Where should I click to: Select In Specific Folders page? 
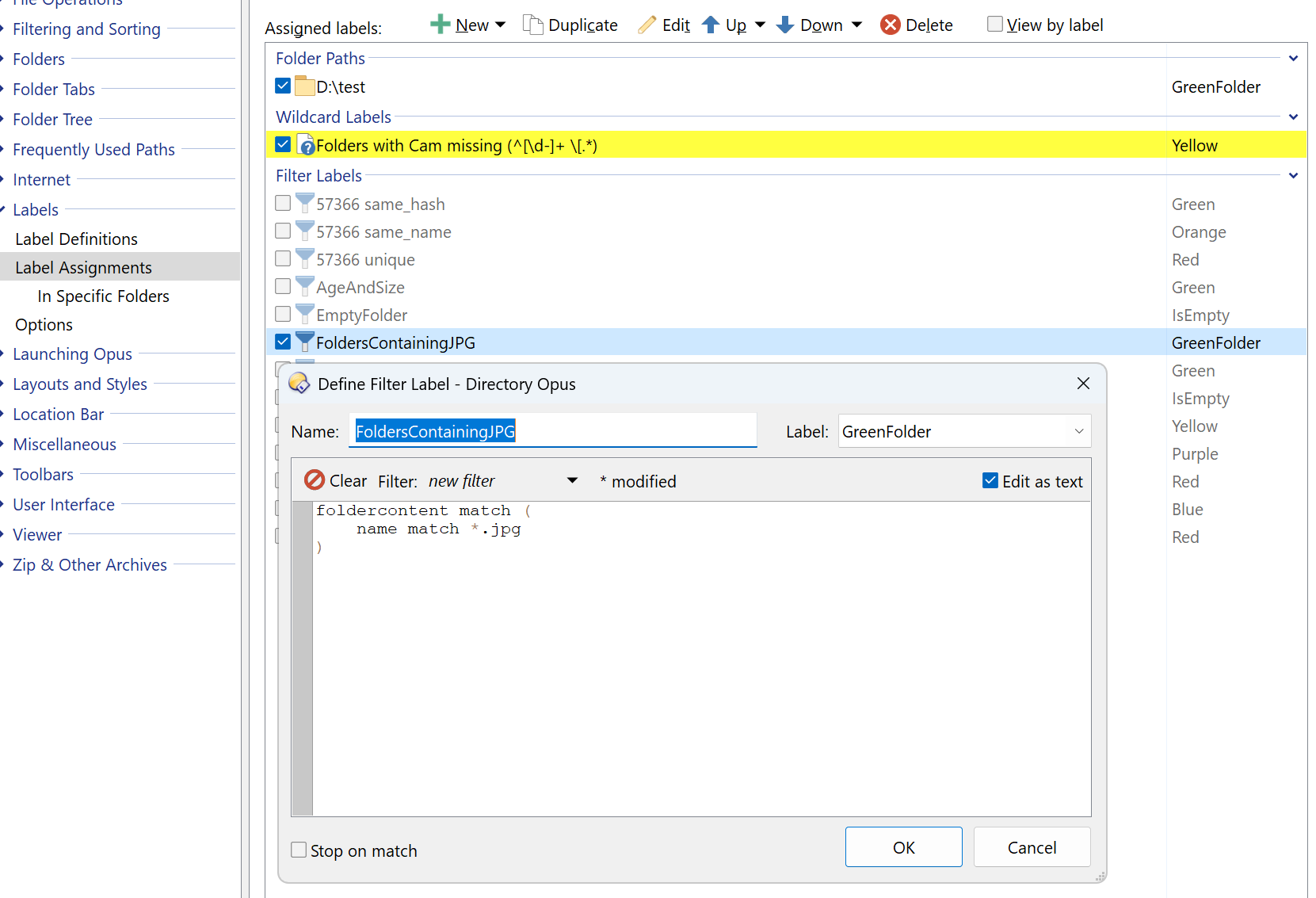[x=103, y=296]
